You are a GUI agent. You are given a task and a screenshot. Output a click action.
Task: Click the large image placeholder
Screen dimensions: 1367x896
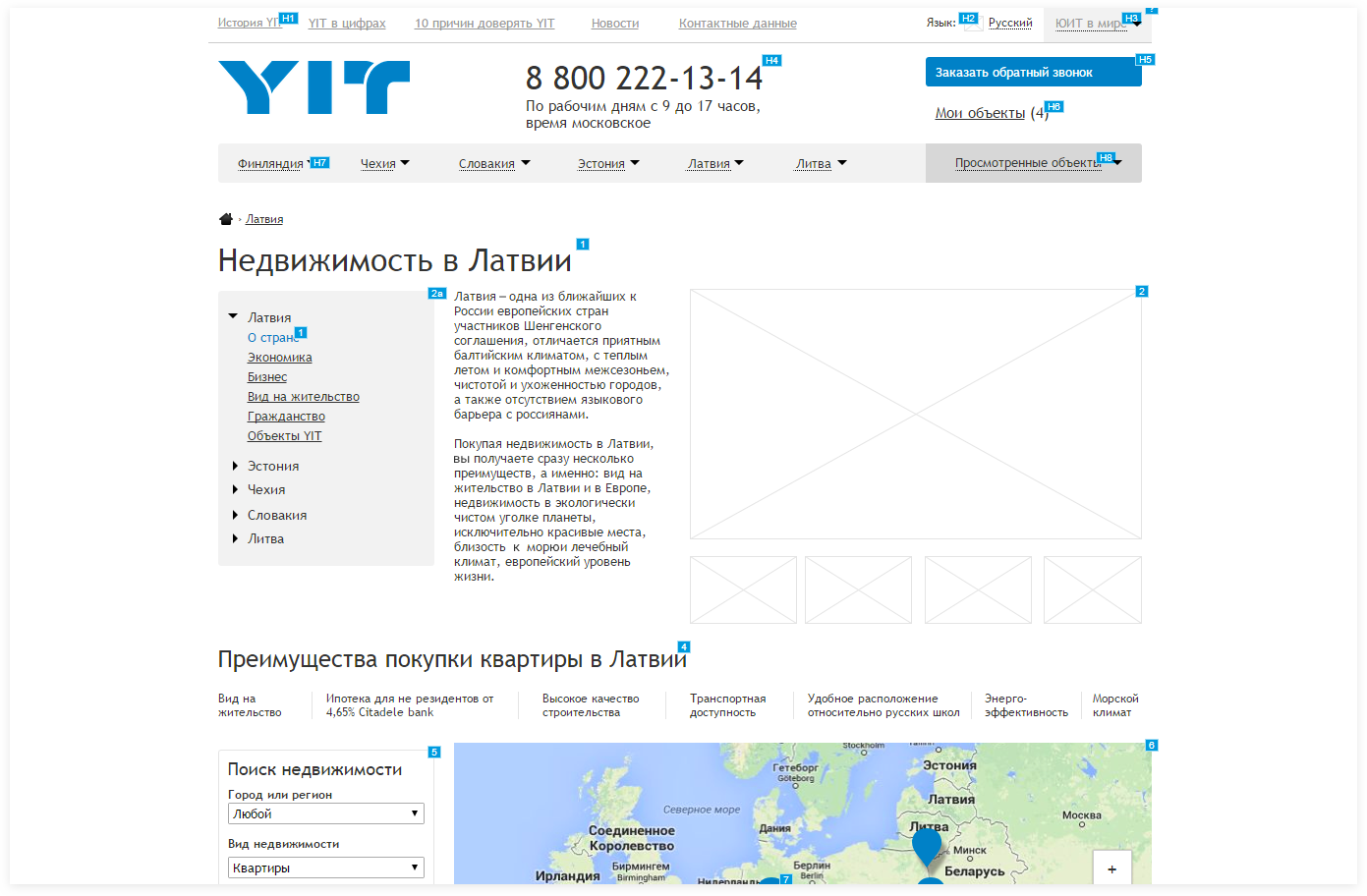[x=916, y=414]
